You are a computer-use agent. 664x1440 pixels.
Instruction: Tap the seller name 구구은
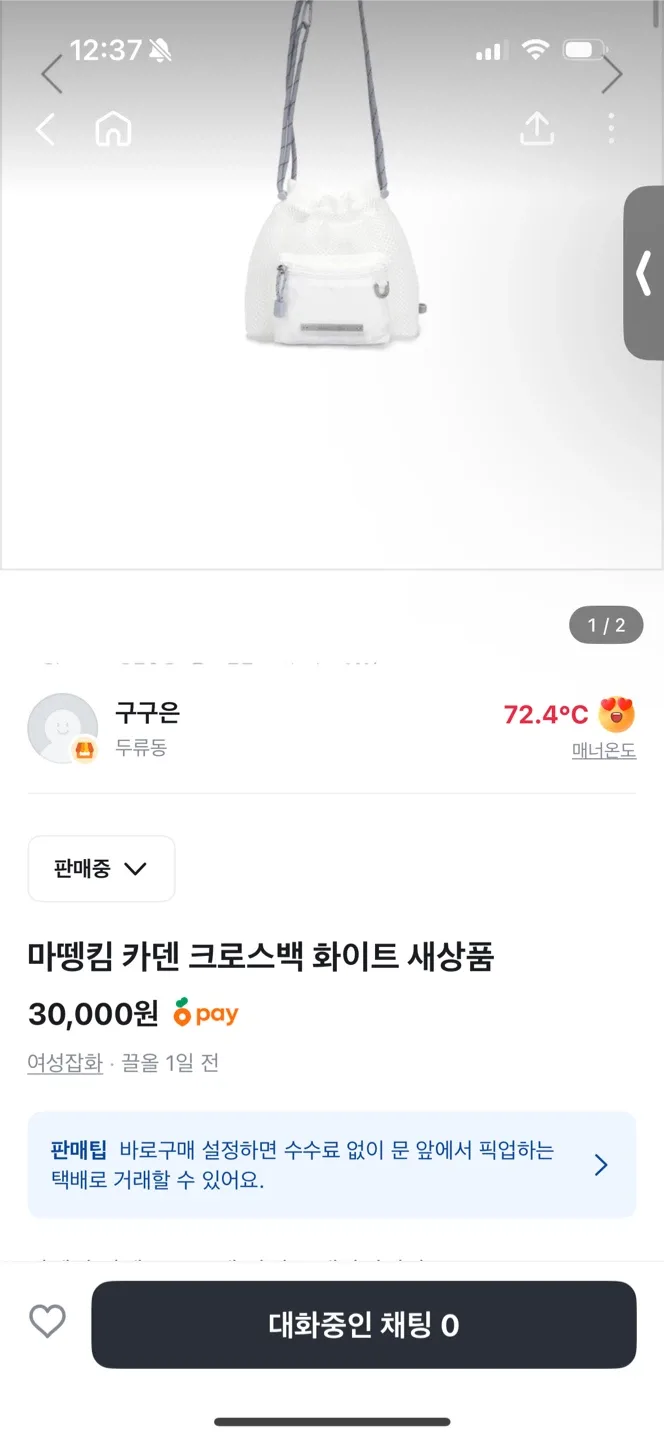147,713
